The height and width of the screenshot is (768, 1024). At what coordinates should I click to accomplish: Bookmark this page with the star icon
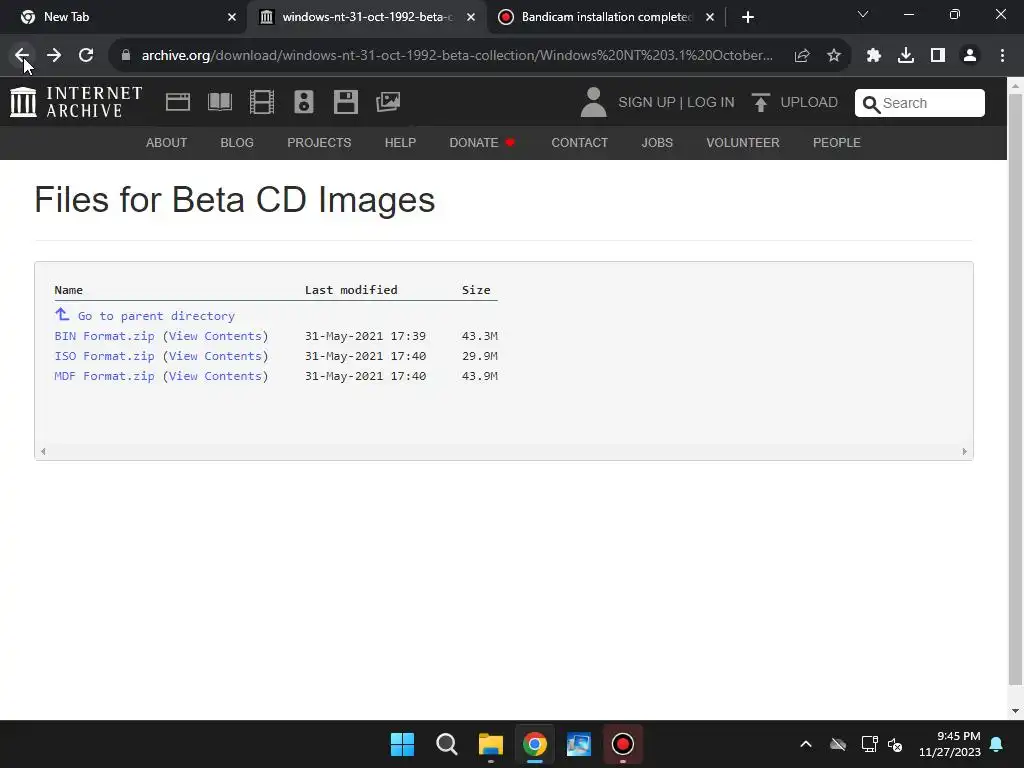tap(834, 56)
